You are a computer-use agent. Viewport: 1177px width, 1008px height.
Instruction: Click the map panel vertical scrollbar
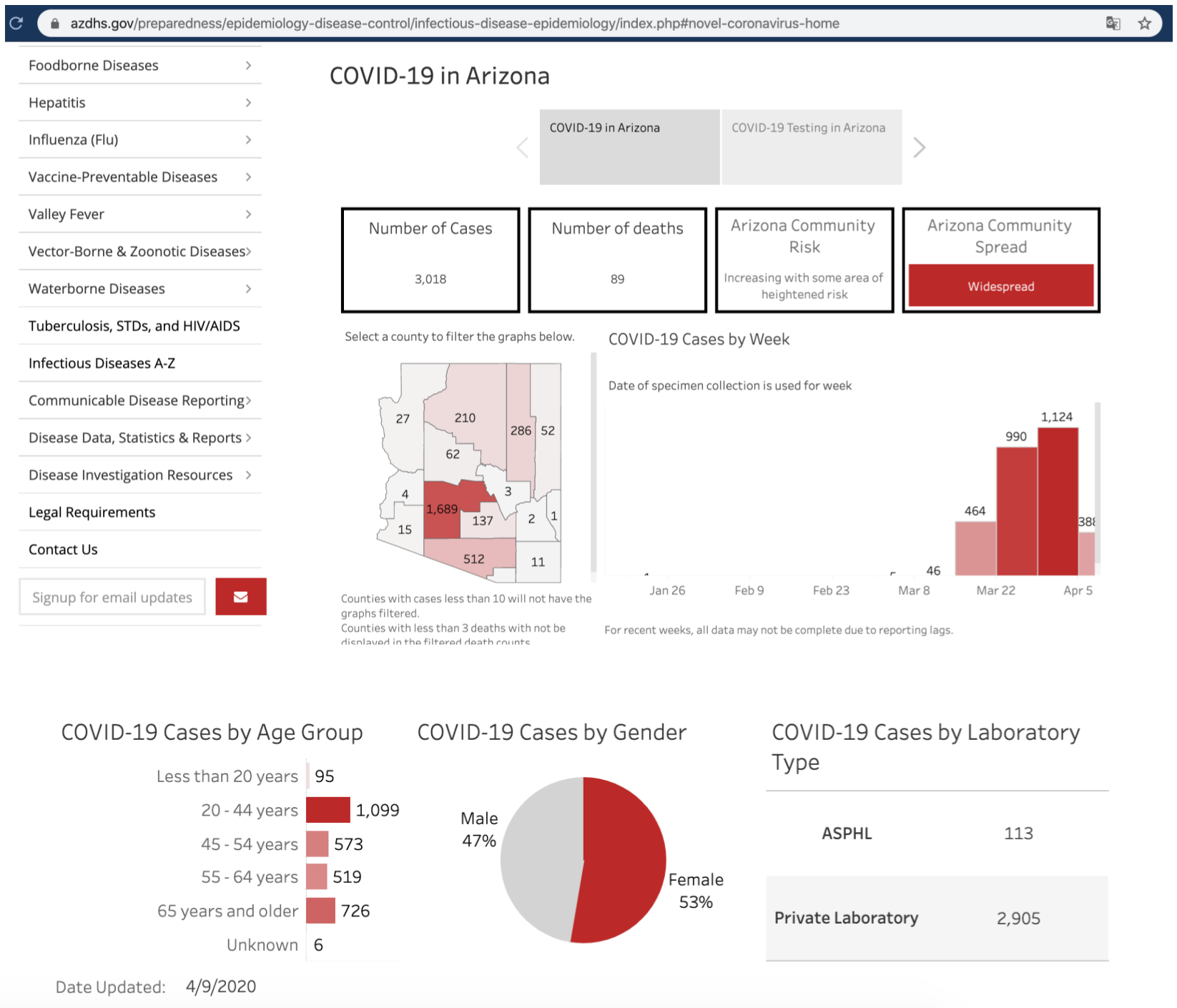pyautogui.click(x=594, y=463)
